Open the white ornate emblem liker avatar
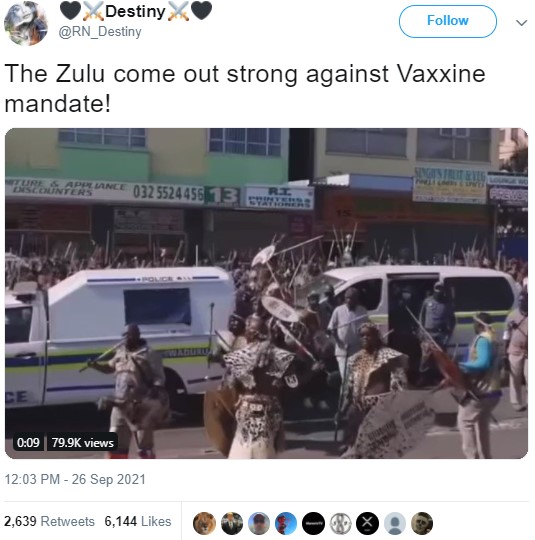 pyautogui.click(x=341, y=523)
